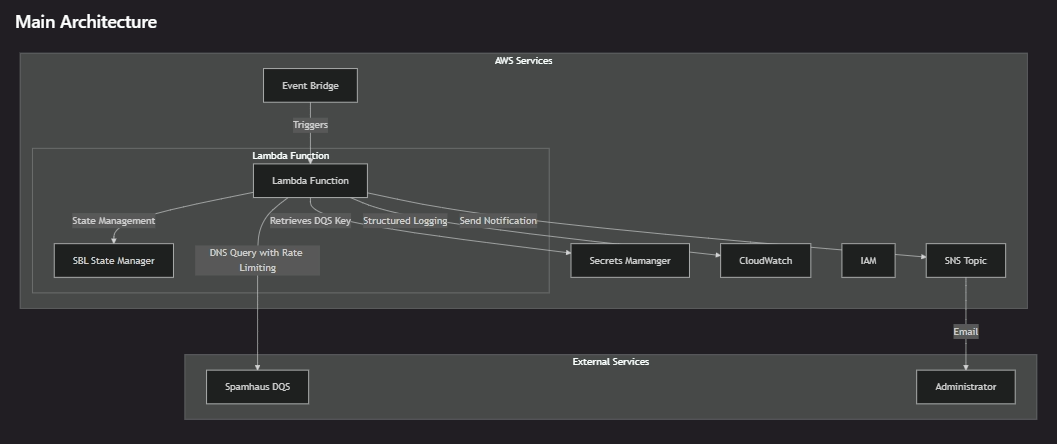The height and width of the screenshot is (444, 1057).
Task: Click the CloudWatch node
Action: point(765,261)
